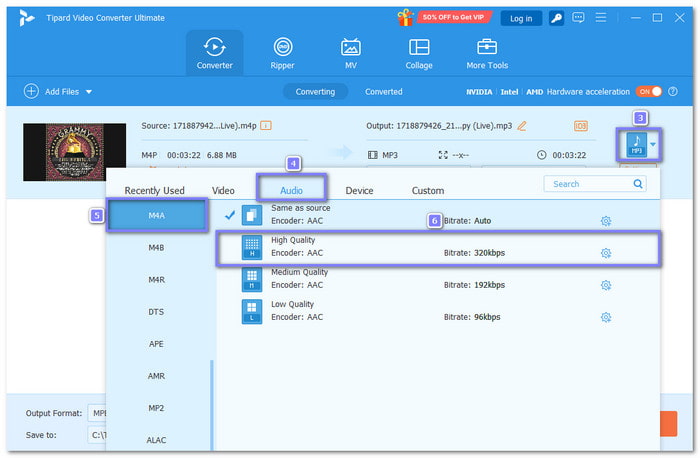Expand the Add Files dropdown arrow

88,91
